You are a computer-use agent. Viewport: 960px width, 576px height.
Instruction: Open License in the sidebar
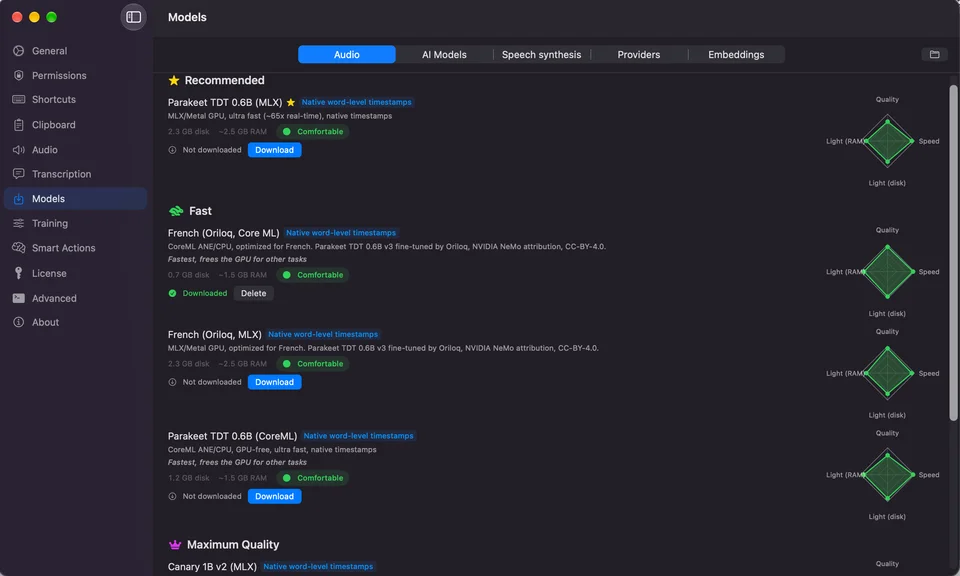point(75,273)
